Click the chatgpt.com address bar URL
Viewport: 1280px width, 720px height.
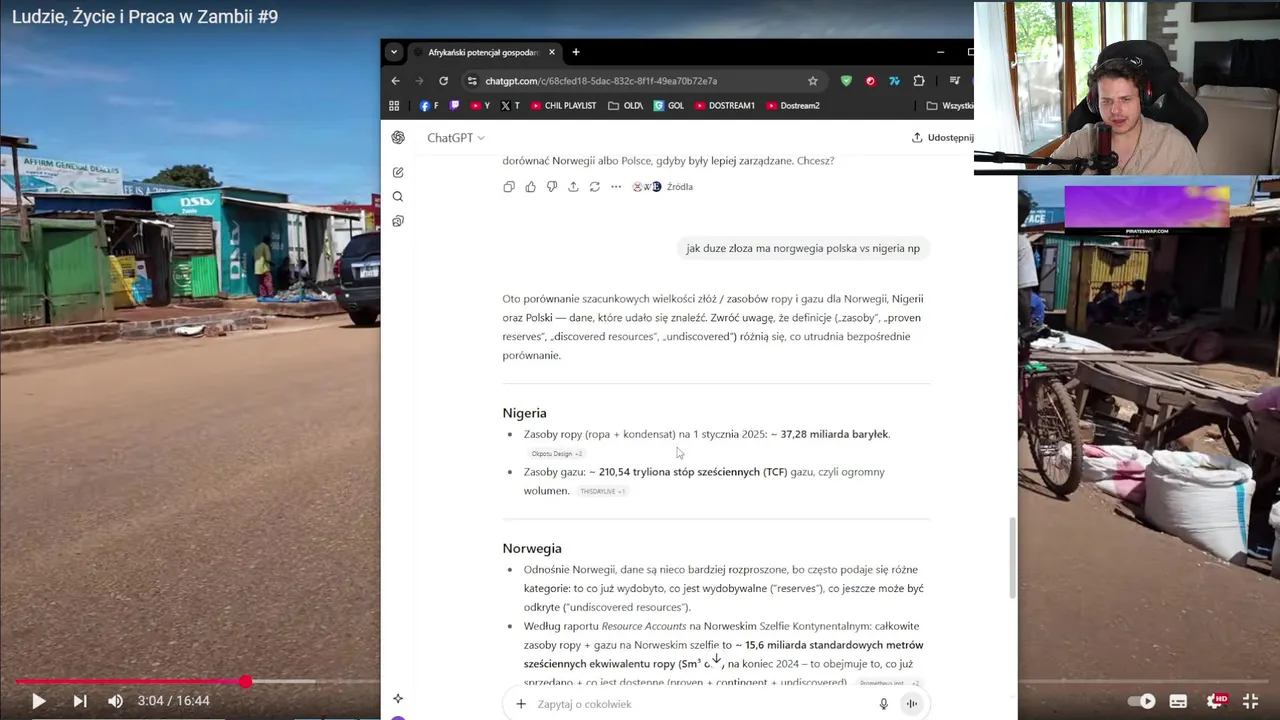[601, 81]
